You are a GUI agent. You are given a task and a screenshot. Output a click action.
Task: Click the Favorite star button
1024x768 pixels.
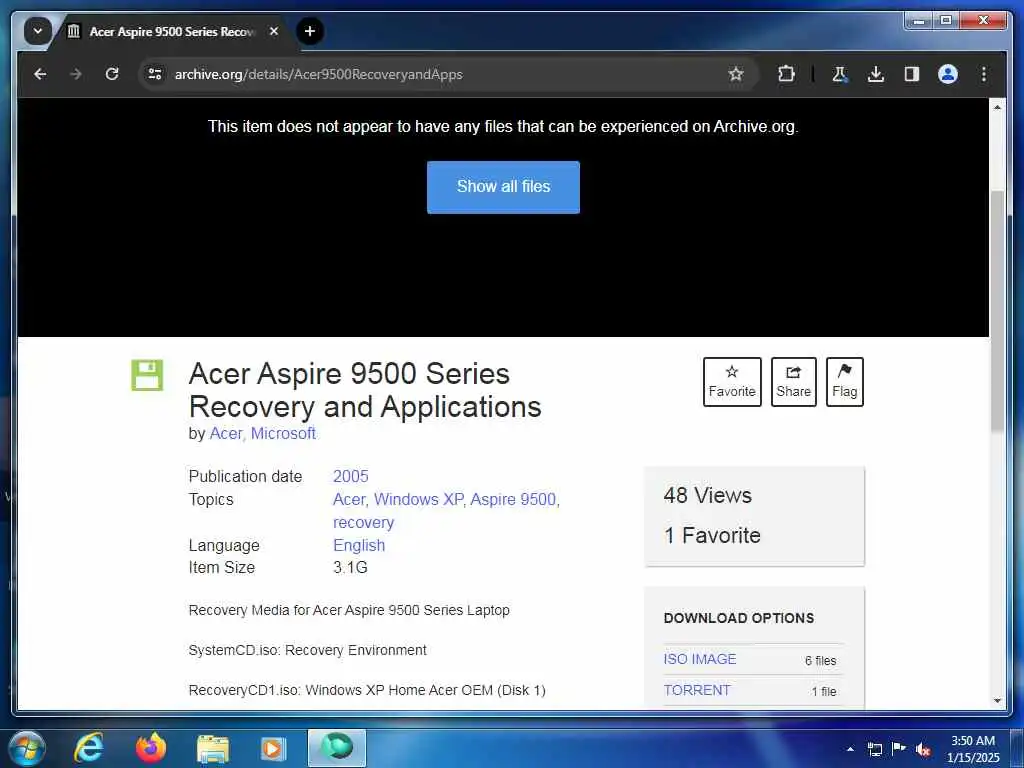coord(732,382)
